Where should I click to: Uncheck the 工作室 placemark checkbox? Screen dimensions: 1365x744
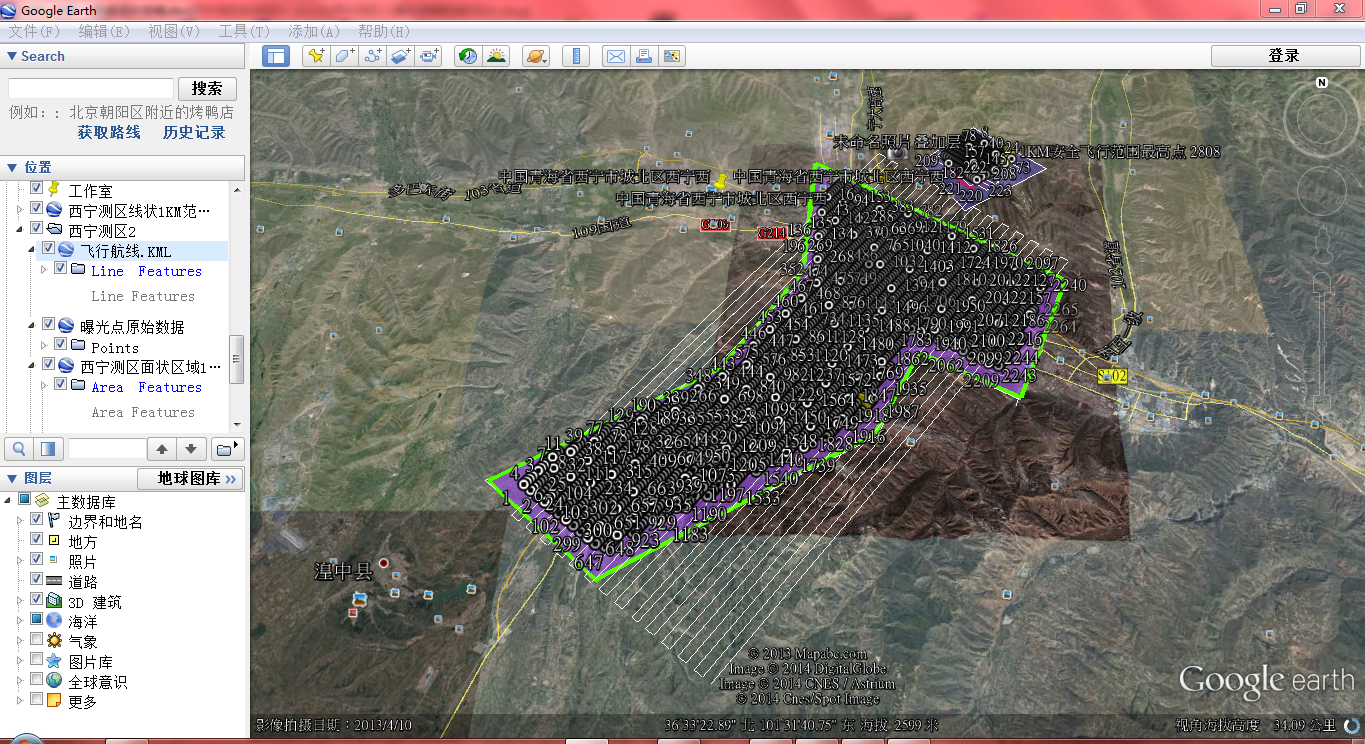[x=37, y=188]
